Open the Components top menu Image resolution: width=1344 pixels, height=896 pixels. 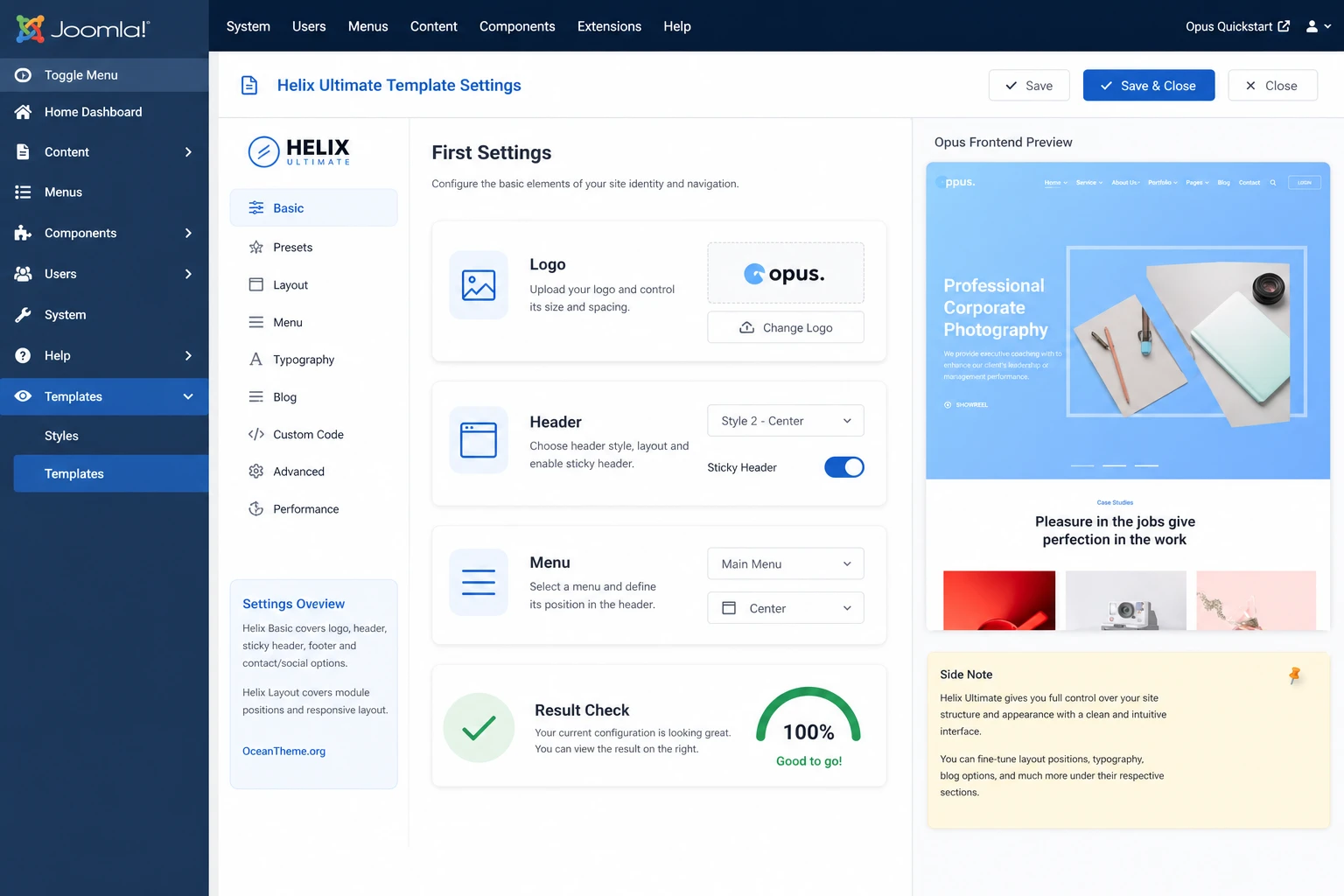pyautogui.click(x=517, y=26)
